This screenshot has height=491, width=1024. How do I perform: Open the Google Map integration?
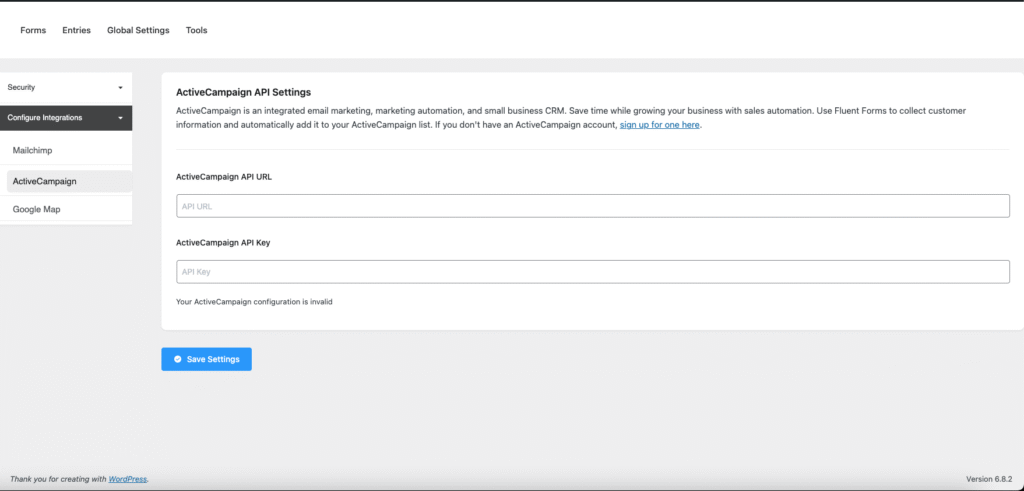pyautogui.click(x=36, y=210)
